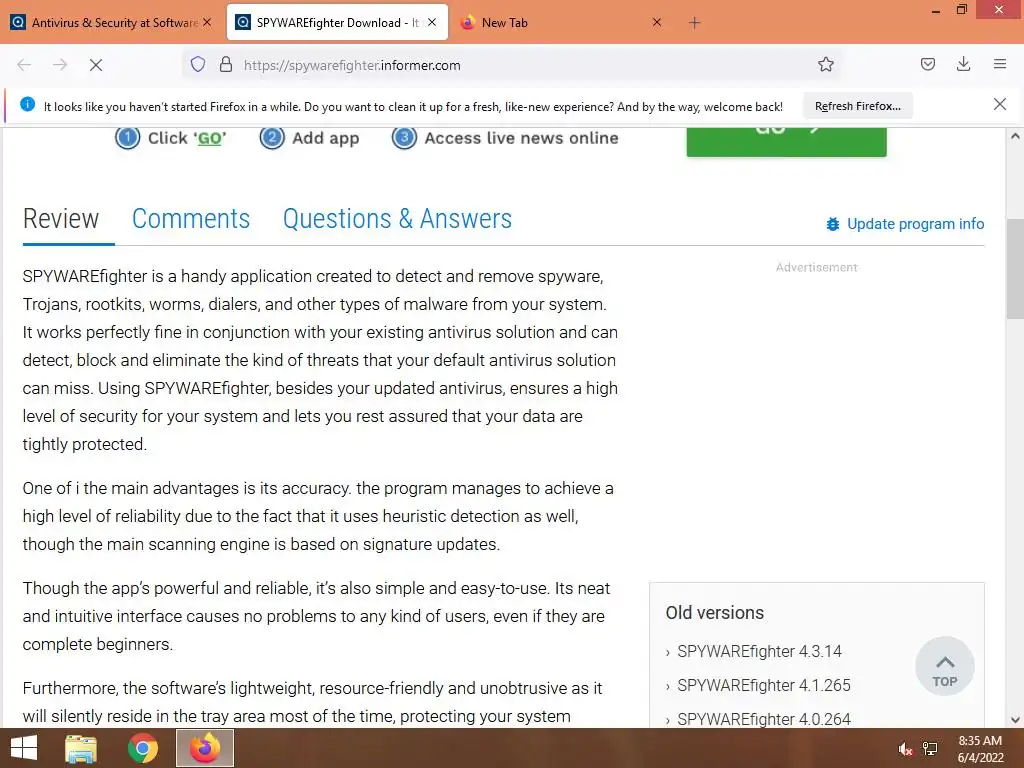1024x768 pixels.
Task: Click the info icon in notification bar
Action: tap(27, 104)
